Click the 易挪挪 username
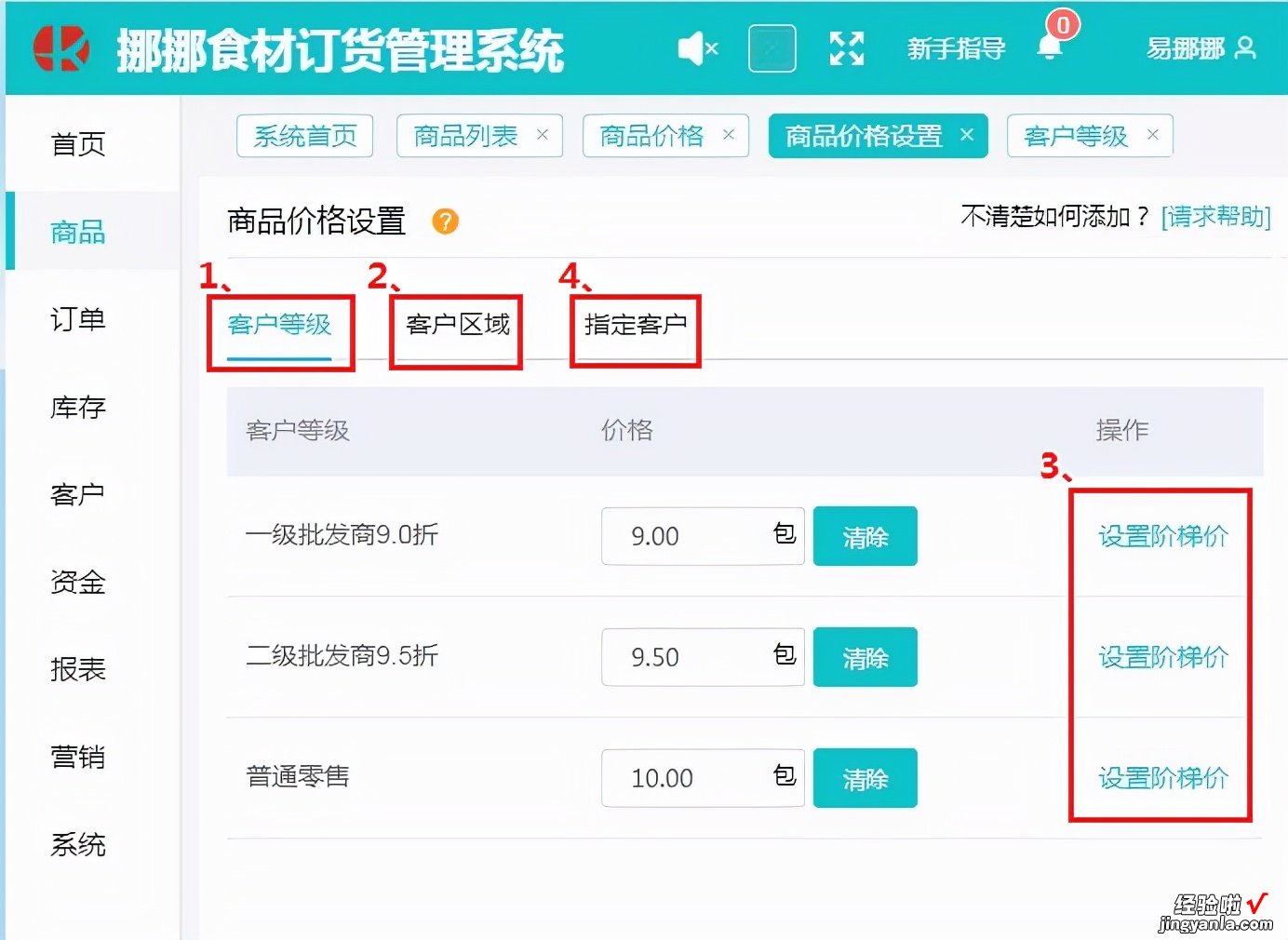 [x=1186, y=48]
